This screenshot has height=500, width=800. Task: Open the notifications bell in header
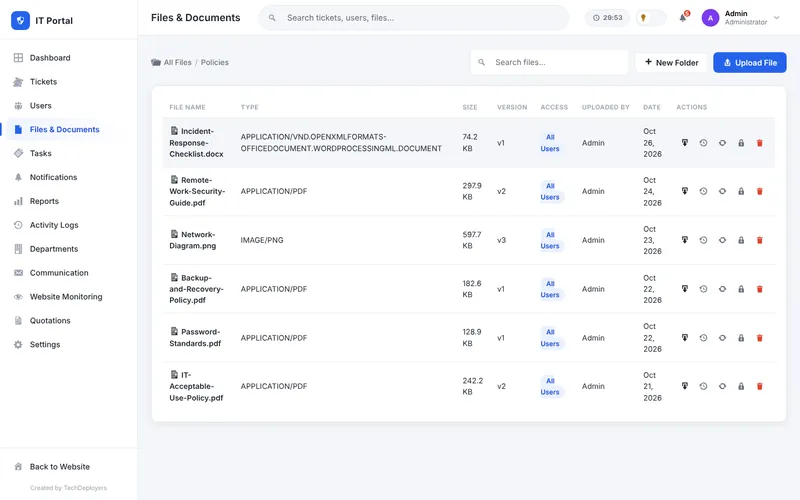pos(683,18)
